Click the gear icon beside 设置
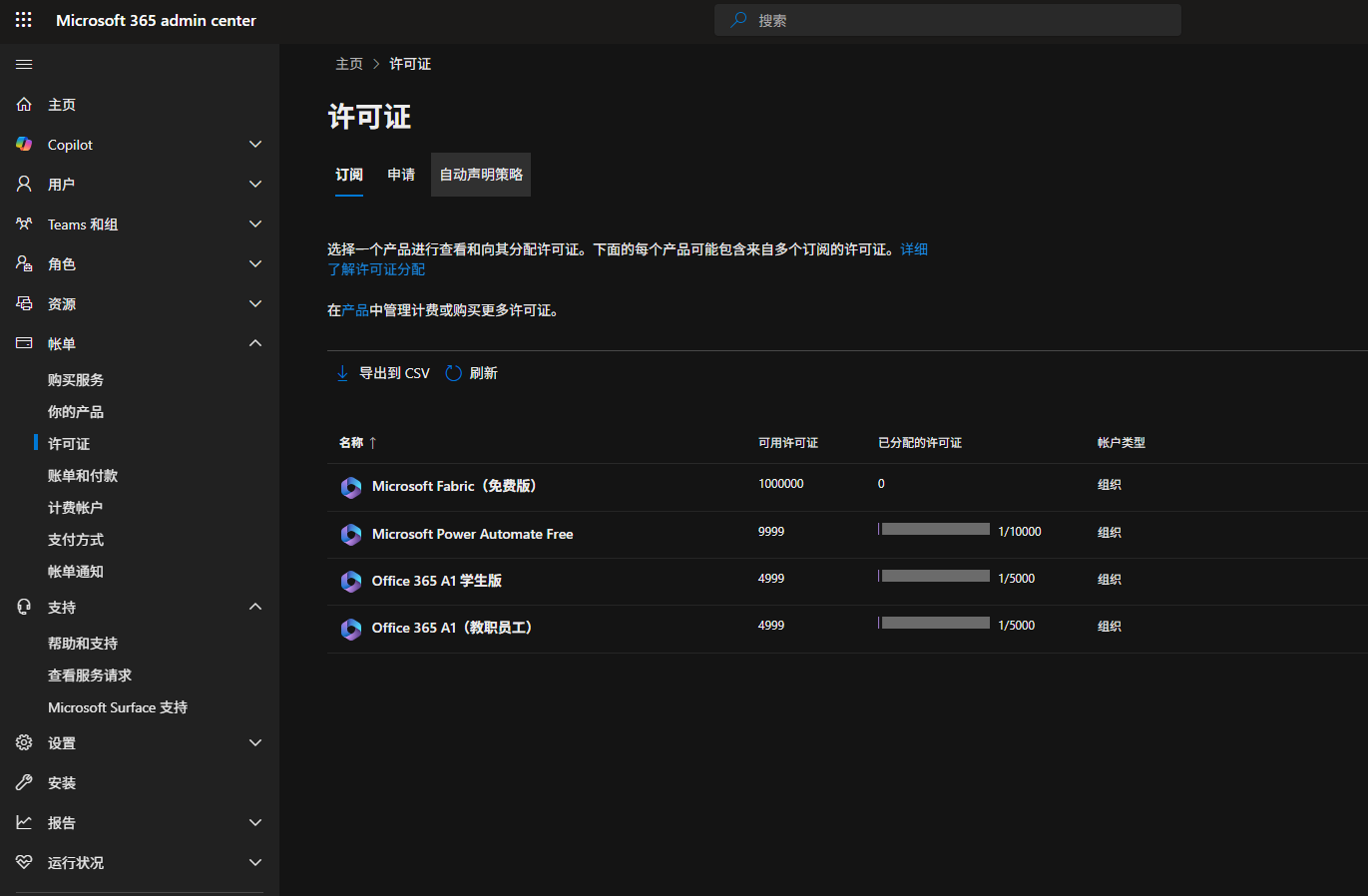Viewport: 1368px width, 896px height. point(24,742)
